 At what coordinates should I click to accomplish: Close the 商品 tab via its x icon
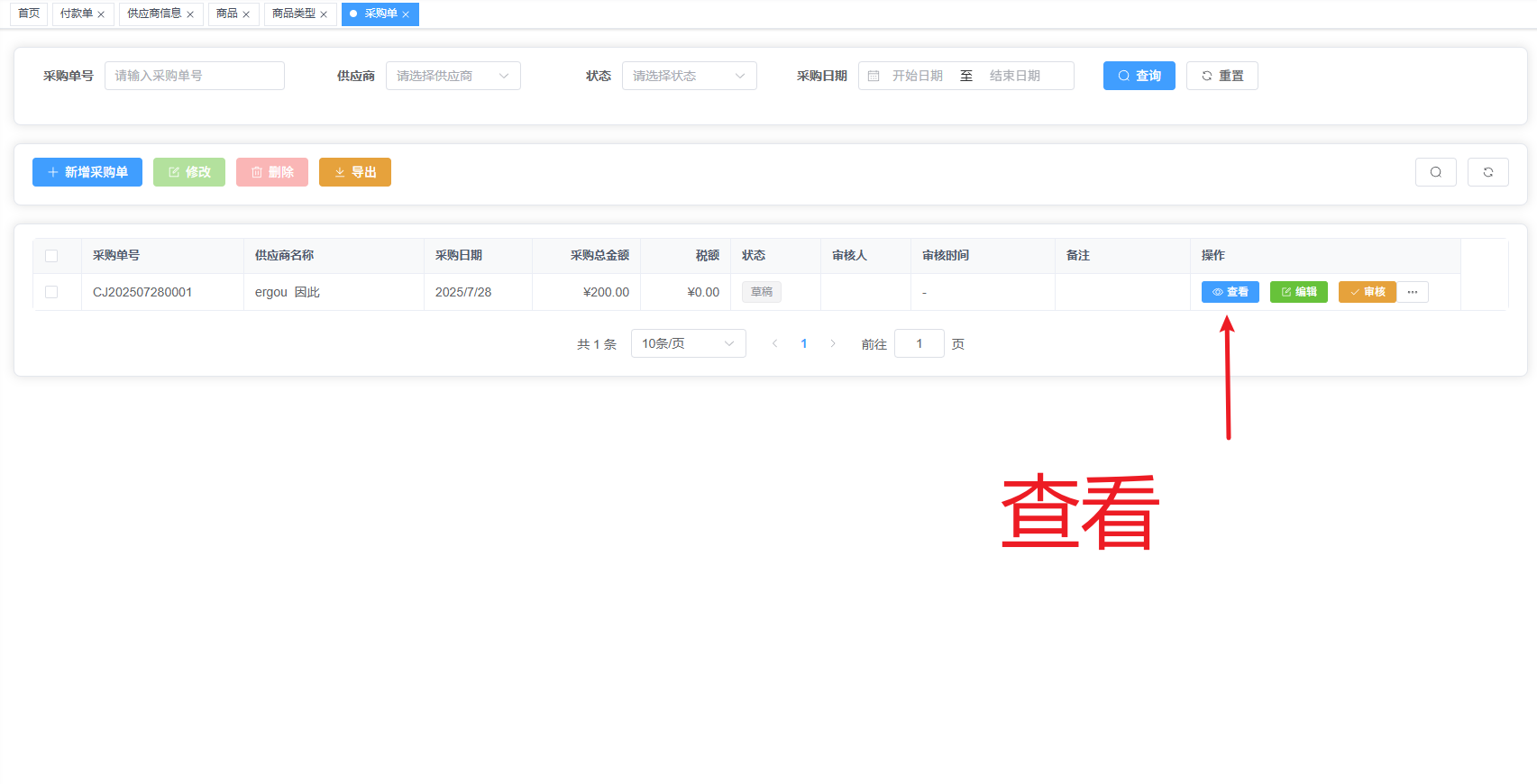pyautogui.click(x=246, y=14)
